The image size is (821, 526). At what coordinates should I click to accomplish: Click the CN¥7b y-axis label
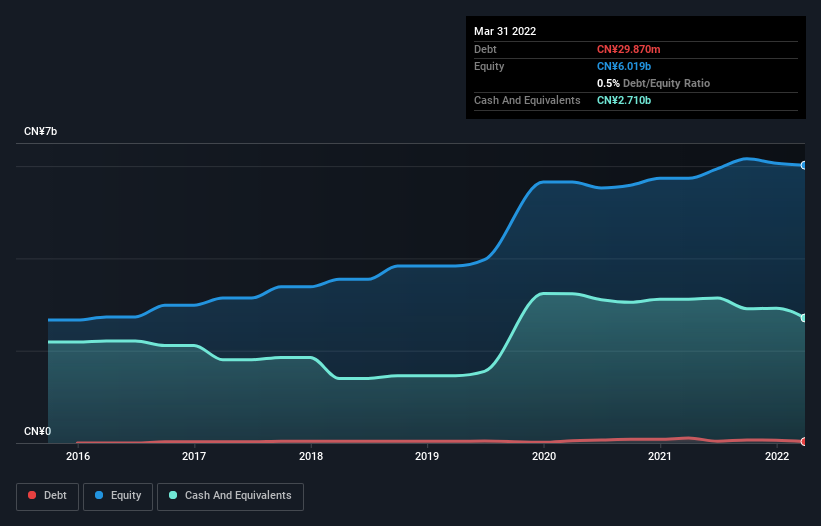coord(40,131)
